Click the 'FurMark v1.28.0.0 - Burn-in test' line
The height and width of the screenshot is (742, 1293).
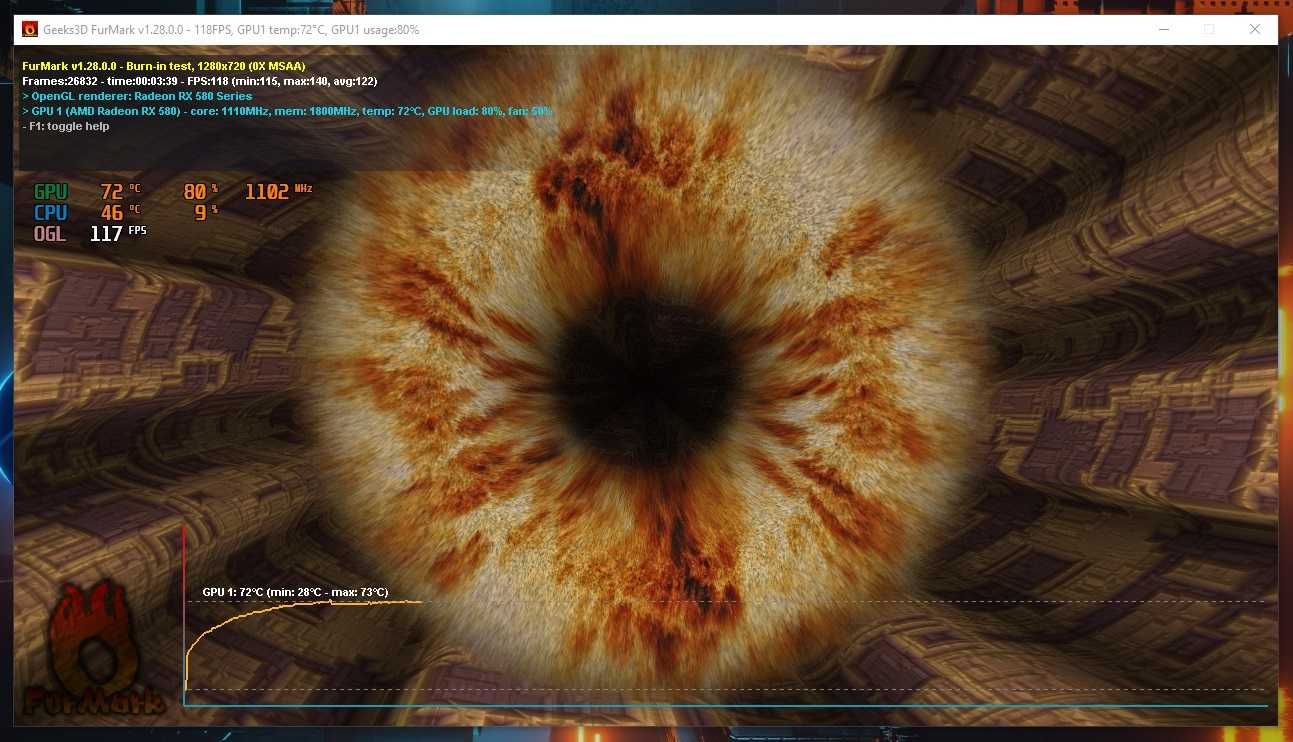point(163,66)
